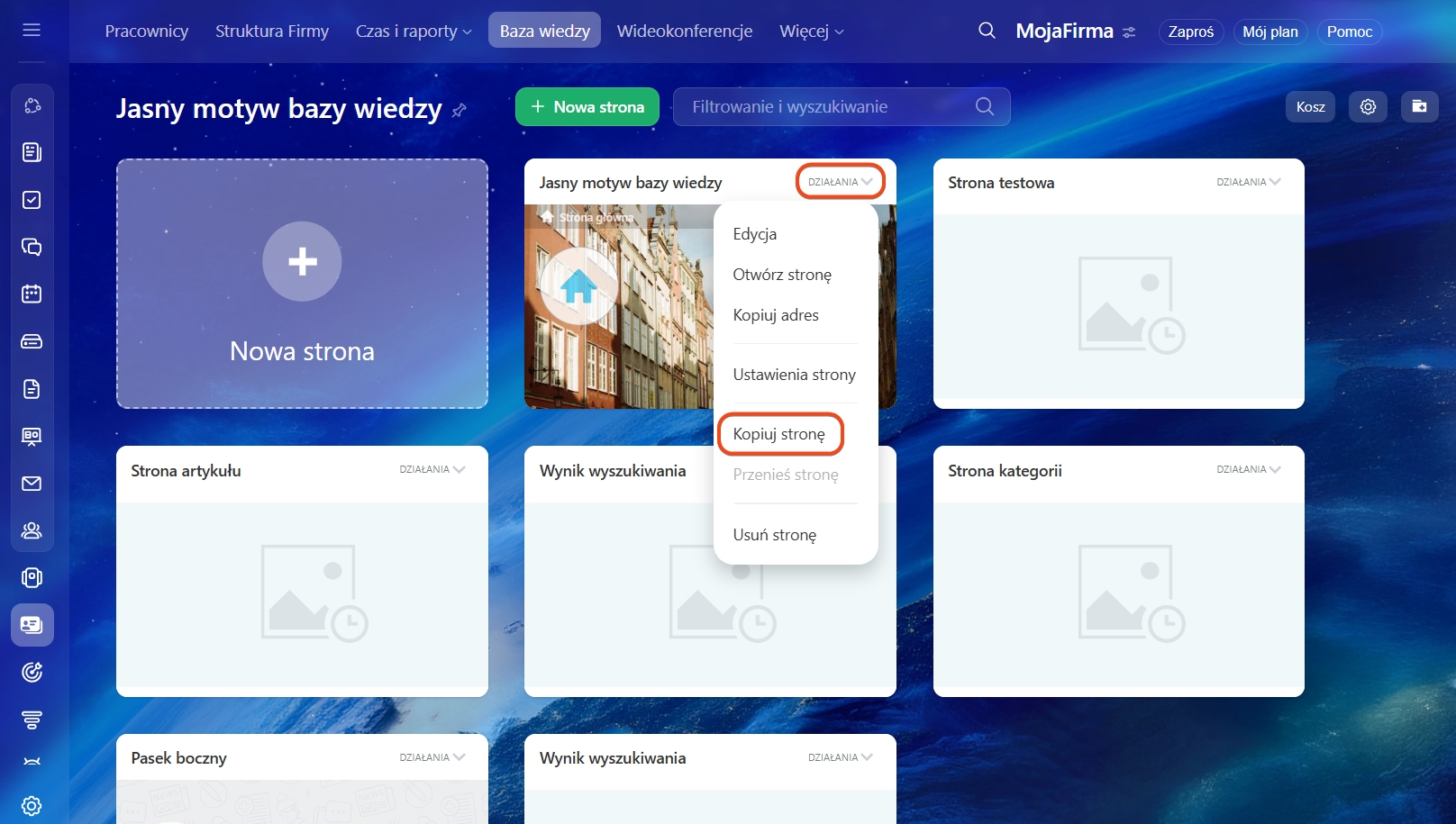Open Działania dropdown on Strona testowa
Image resolution: width=1456 pixels, height=824 pixels.
click(1248, 182)
